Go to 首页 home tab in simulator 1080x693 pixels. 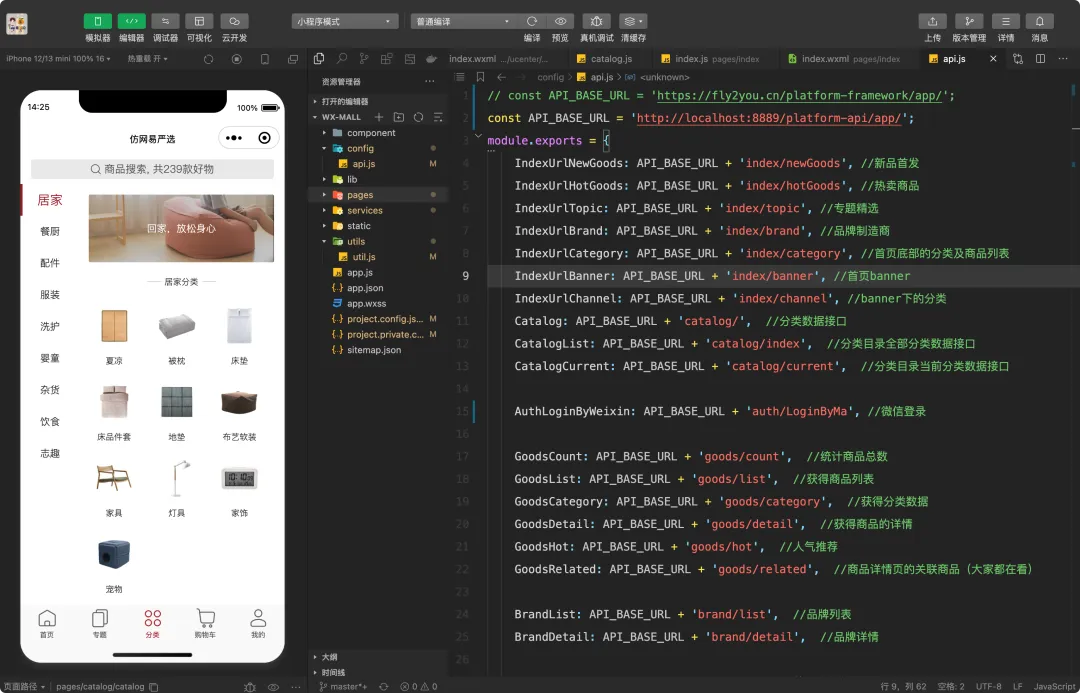[47, 623]
